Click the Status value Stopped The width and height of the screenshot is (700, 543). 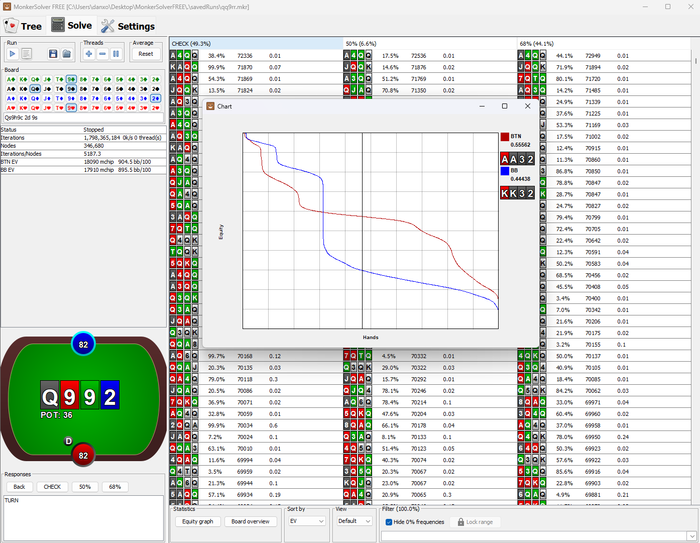(x=93, y=129)
